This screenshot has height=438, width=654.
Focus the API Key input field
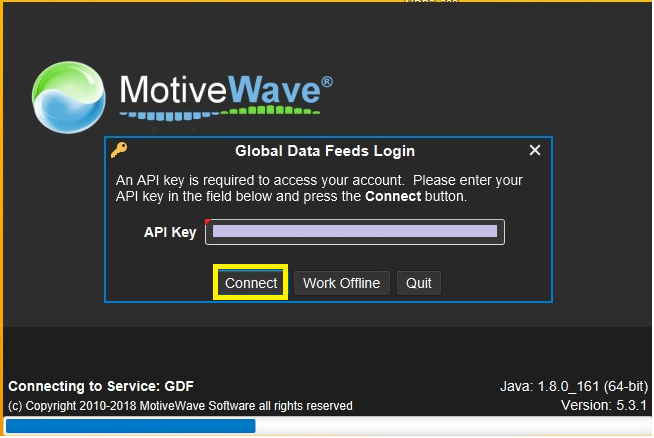coord(355,232)
